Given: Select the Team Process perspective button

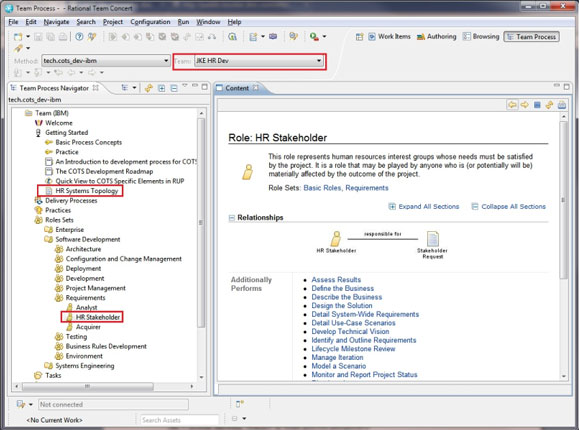Looking at the screenshot, I should 532,37.
